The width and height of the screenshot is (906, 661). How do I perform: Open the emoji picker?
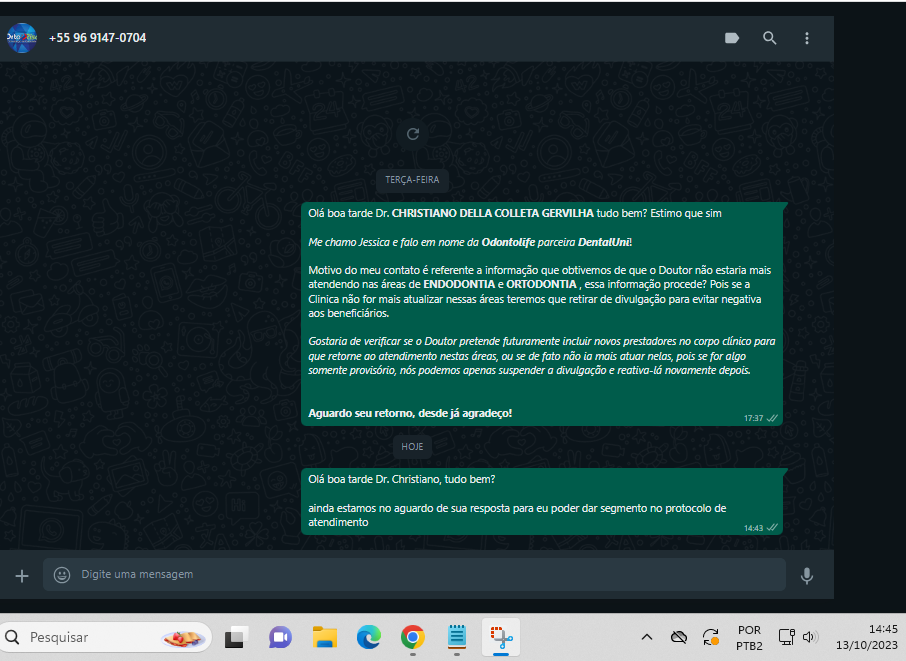62,574
